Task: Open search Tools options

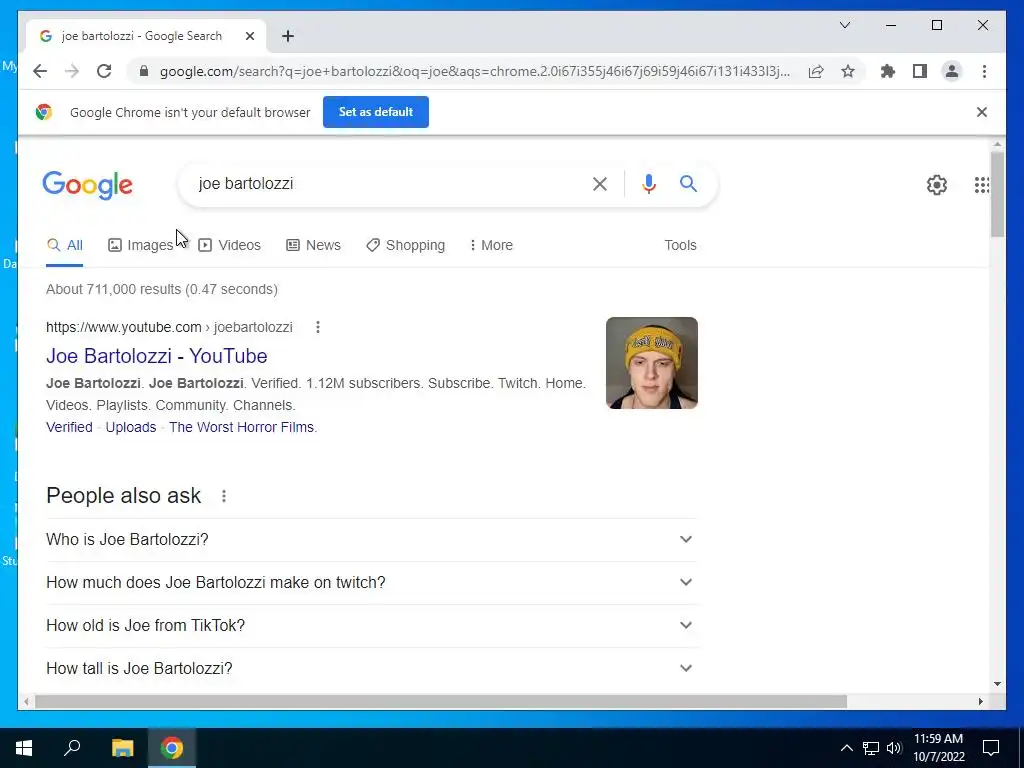Action: 680,246
